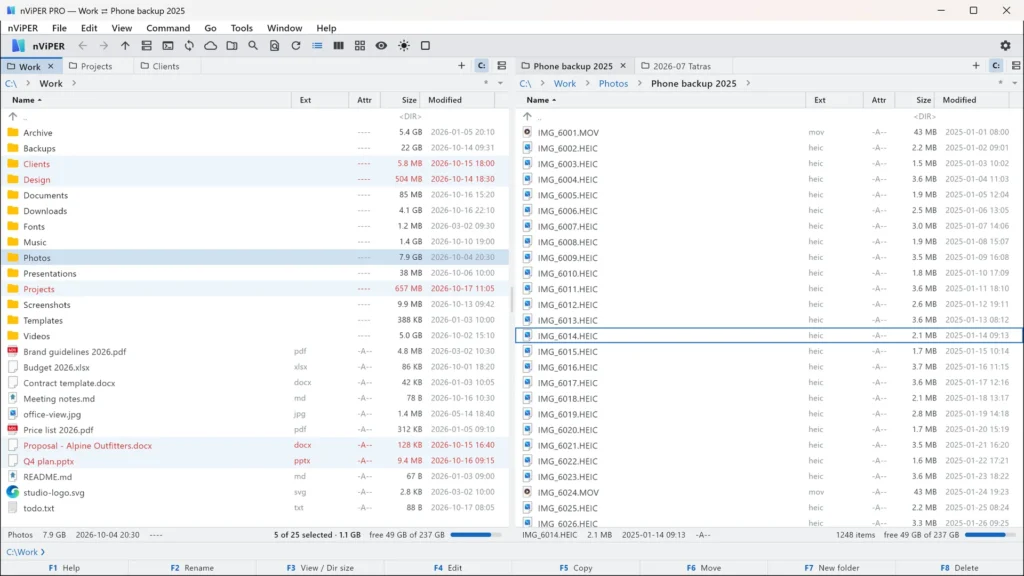
Task: Select IMG_6024.MOV in the right panel
Action: point(769,492)
